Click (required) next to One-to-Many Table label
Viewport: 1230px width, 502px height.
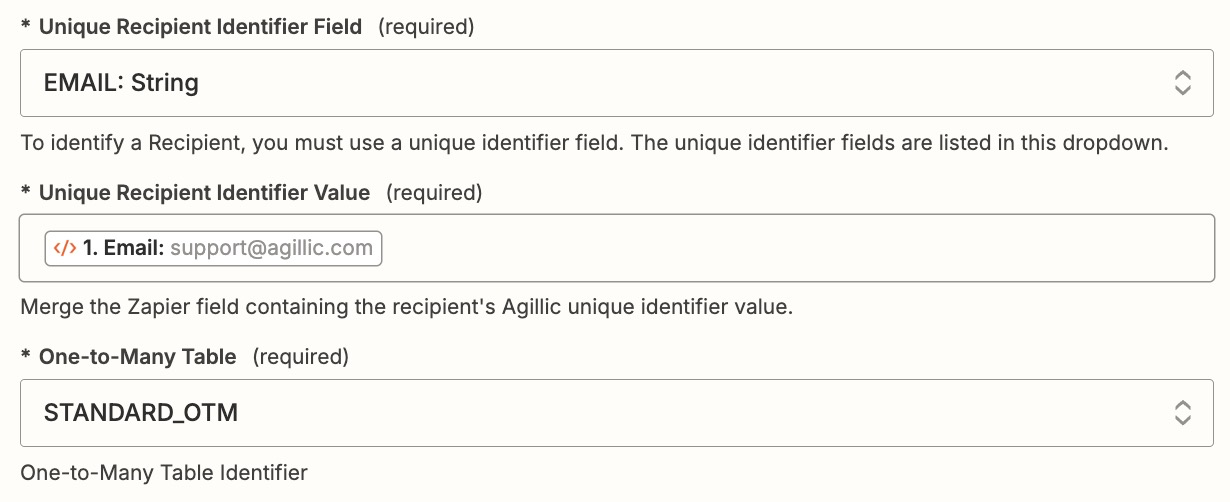click(300, 357)
